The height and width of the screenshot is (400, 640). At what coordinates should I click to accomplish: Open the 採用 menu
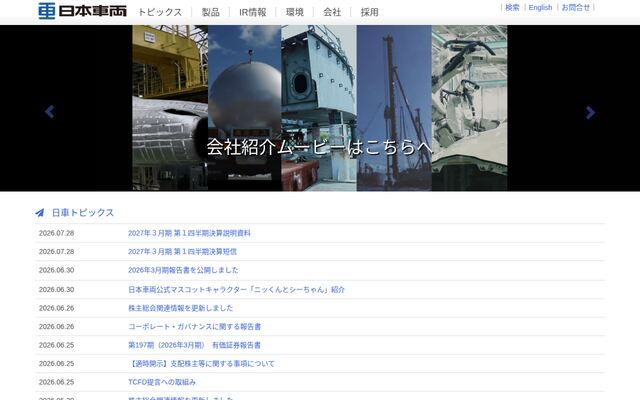pos(369,12)
